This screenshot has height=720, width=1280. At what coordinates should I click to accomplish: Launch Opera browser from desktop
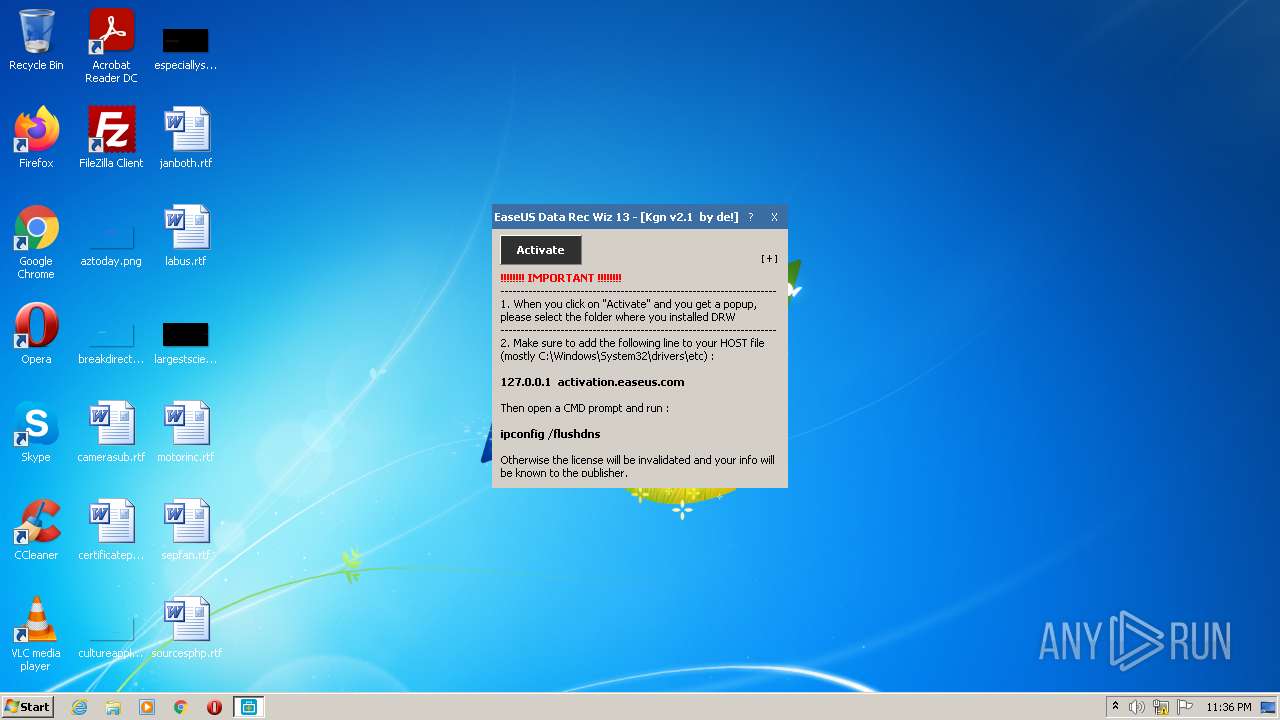[36, 334]
